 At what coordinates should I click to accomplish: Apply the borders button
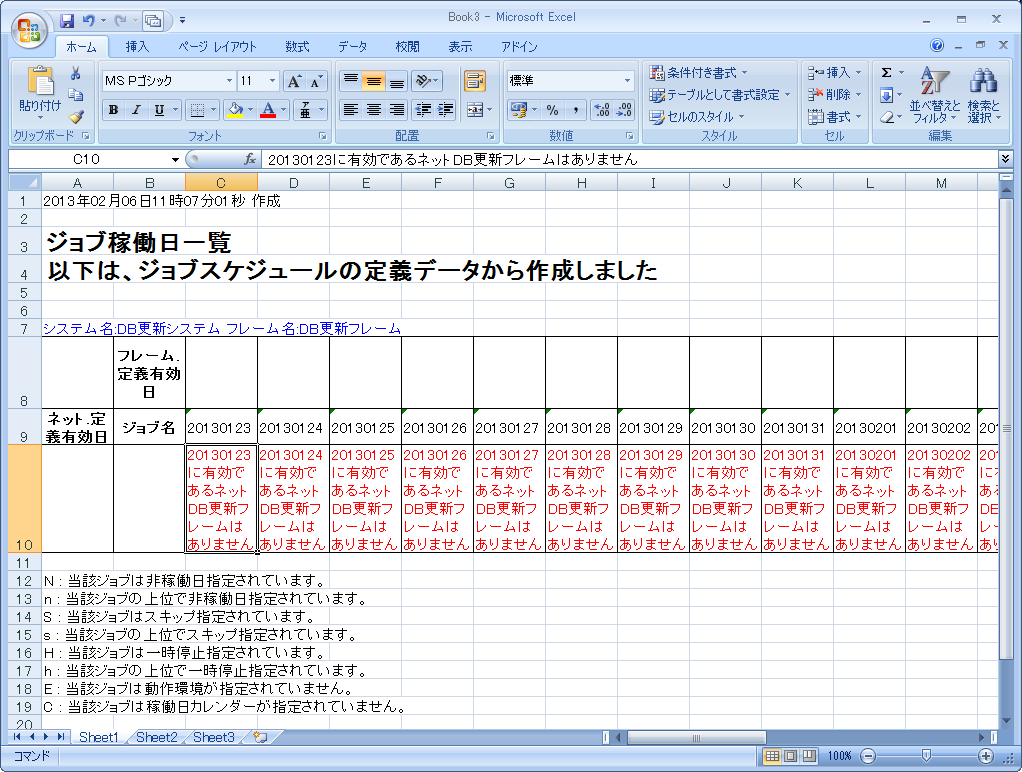197,110
